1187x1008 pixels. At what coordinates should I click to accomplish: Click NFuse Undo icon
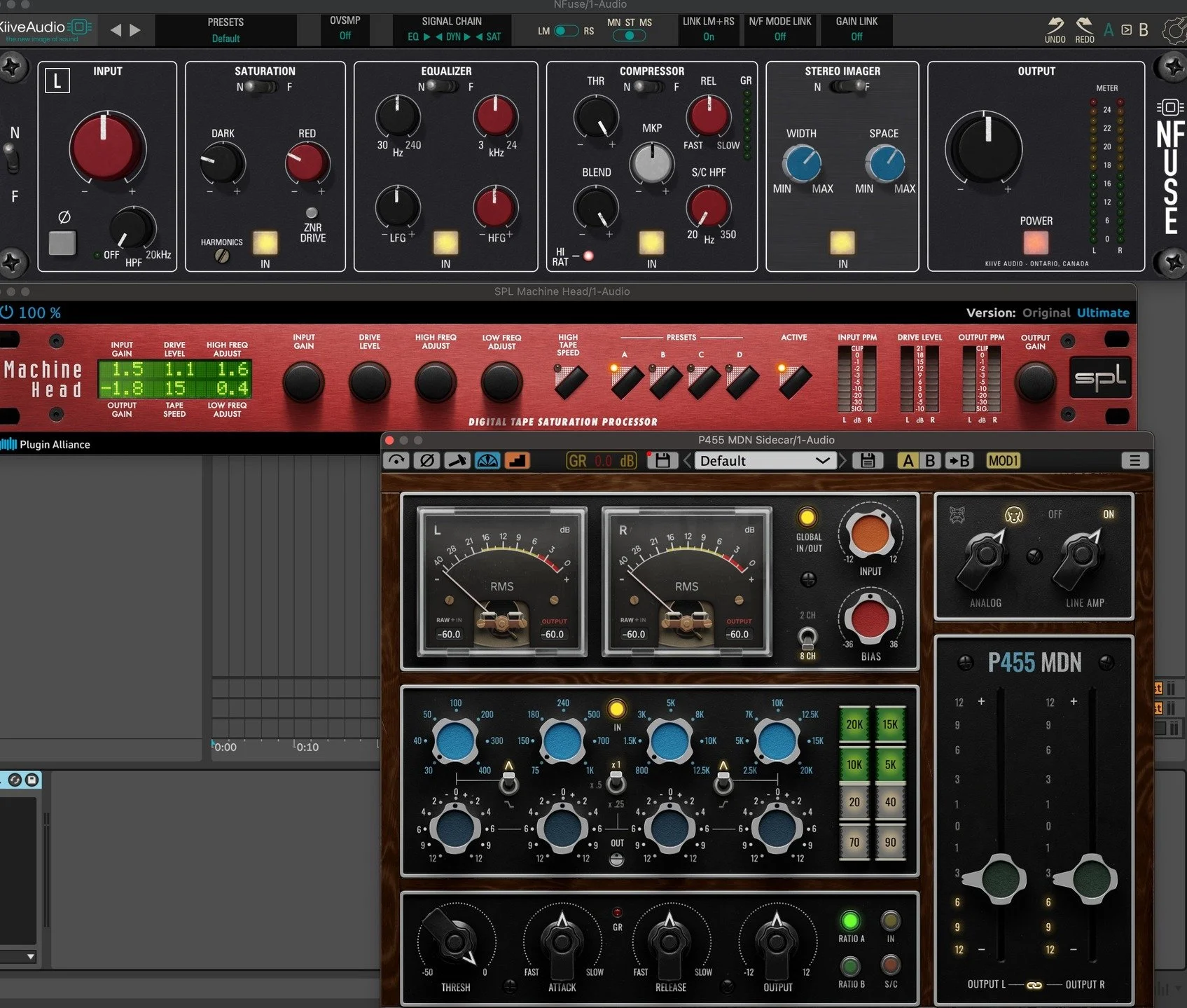click(x=1055, y=30)
